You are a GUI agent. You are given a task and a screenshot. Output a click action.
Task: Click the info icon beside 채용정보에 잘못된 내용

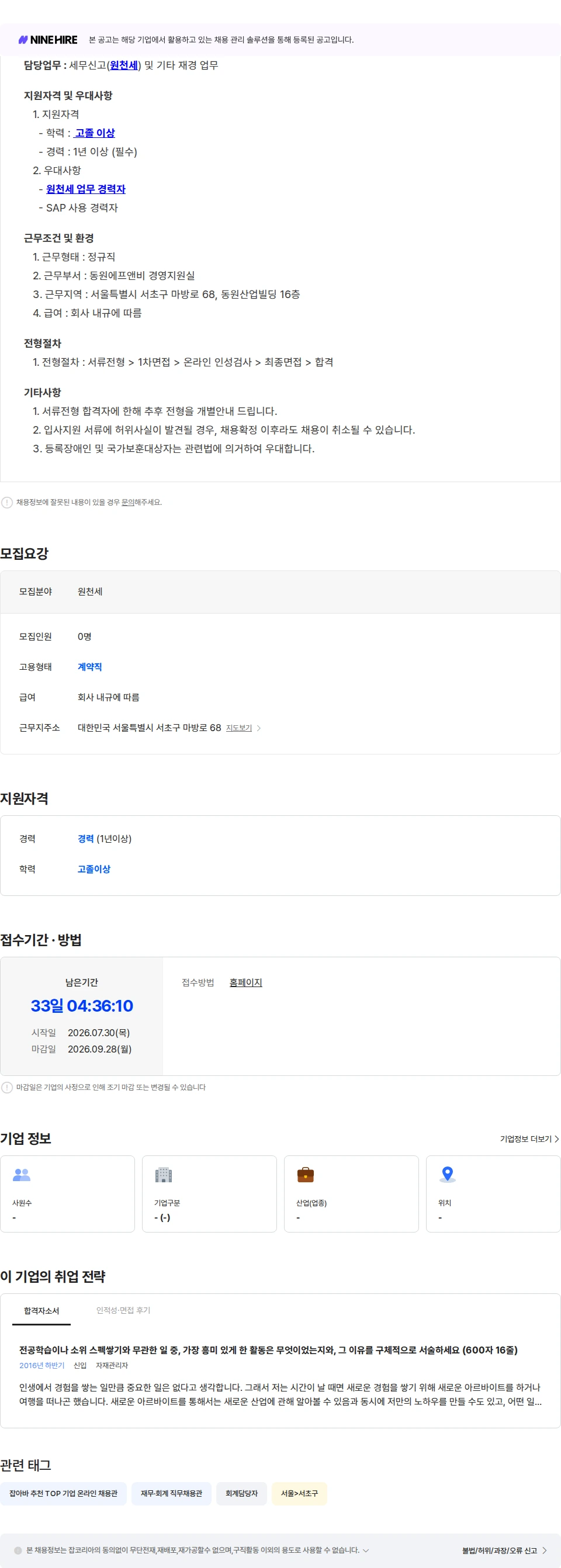click(6, 502)
